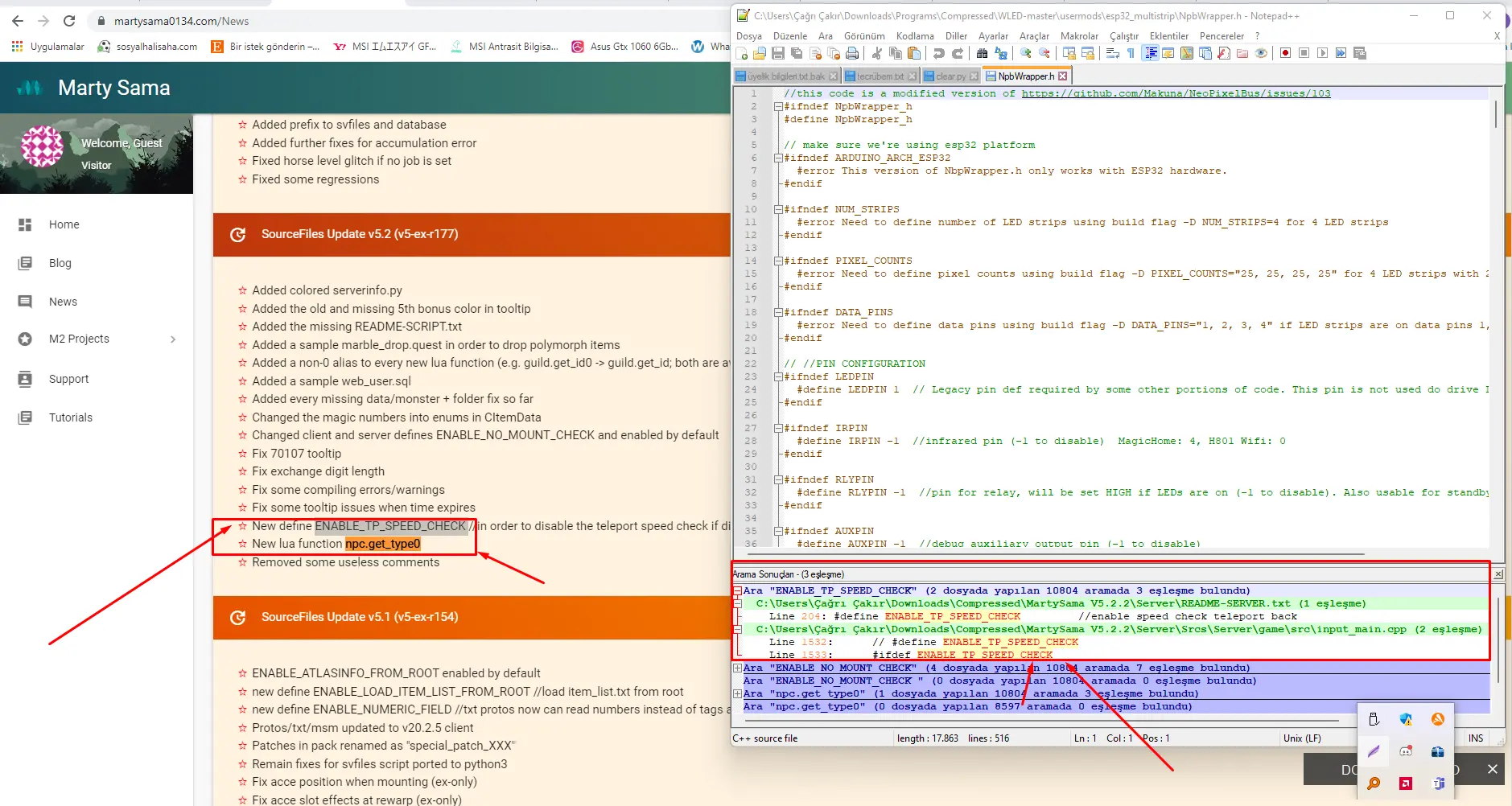1512x806 pixels.
Task: Toggle word wrap in Notepad++ toolbar
Action: [x=1113, y=53]
